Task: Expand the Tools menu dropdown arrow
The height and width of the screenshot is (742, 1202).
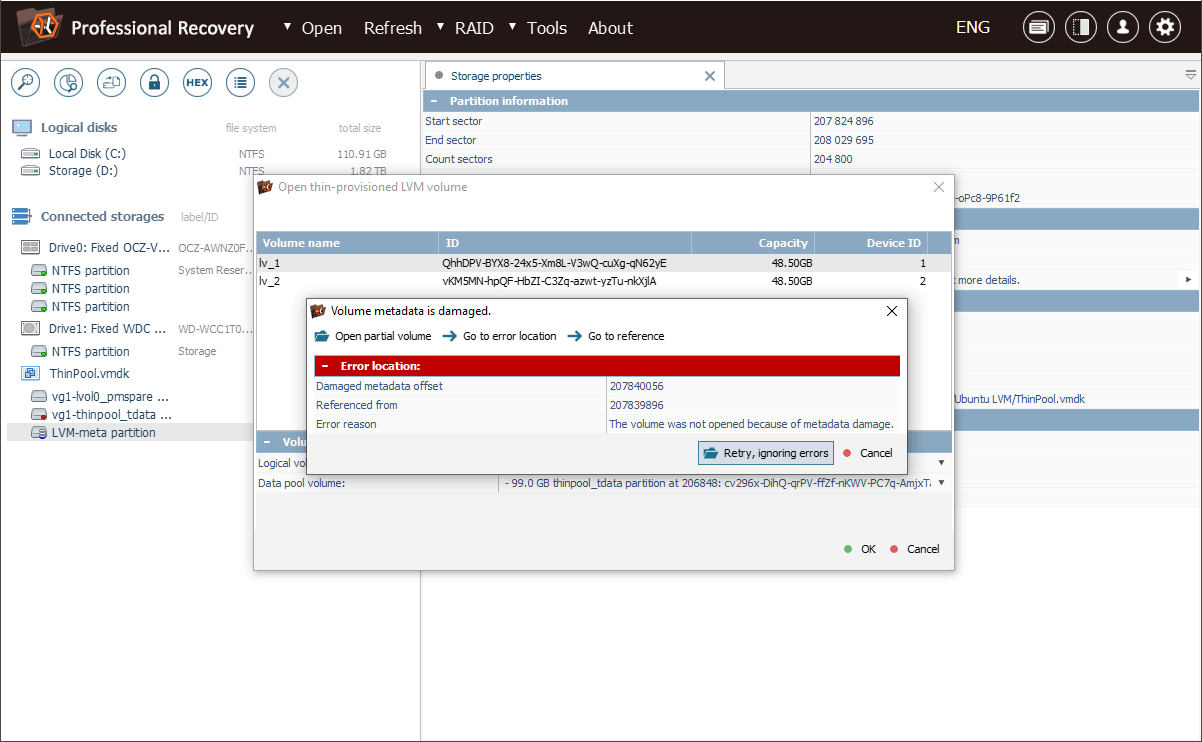Action: tap(513, 27)
